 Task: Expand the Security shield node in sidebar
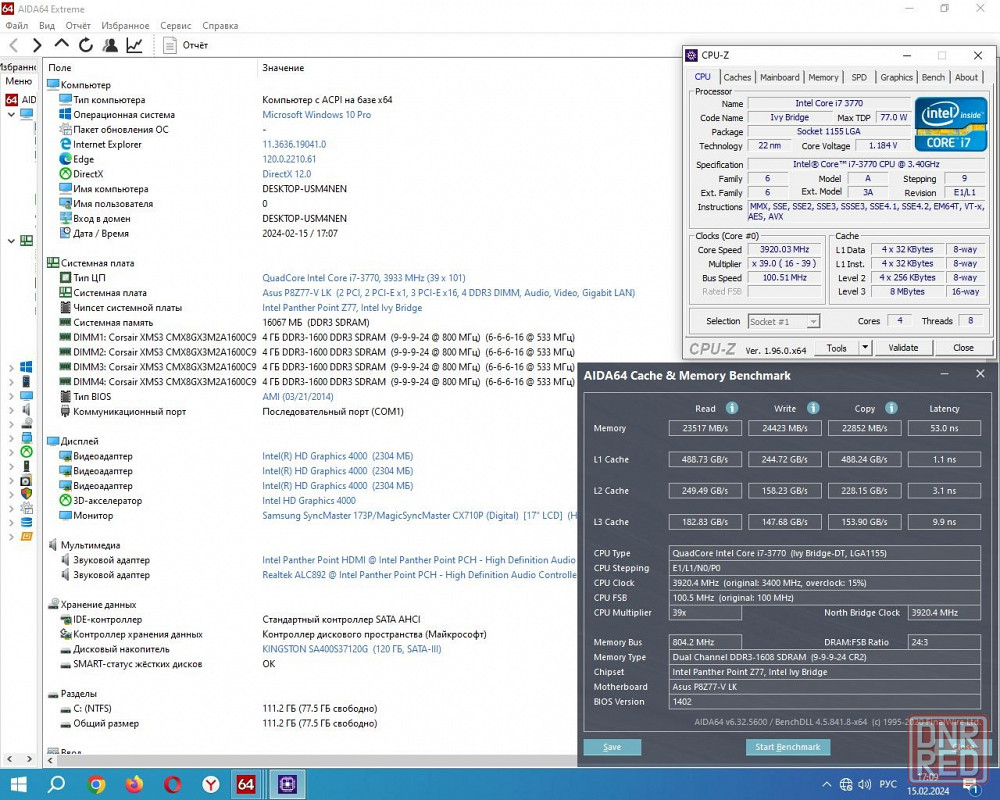11,494
